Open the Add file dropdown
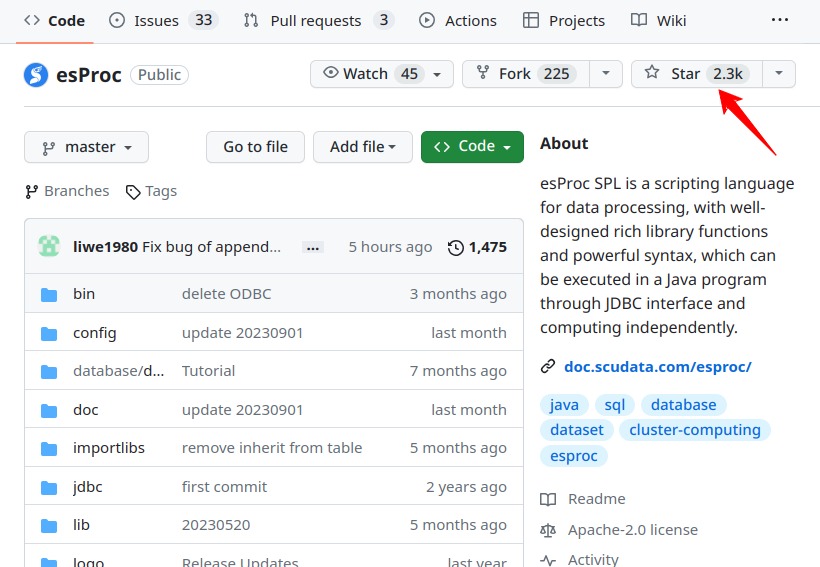This screenshot has width=820, height=567. pyautogui.click(x=362, y=147)
